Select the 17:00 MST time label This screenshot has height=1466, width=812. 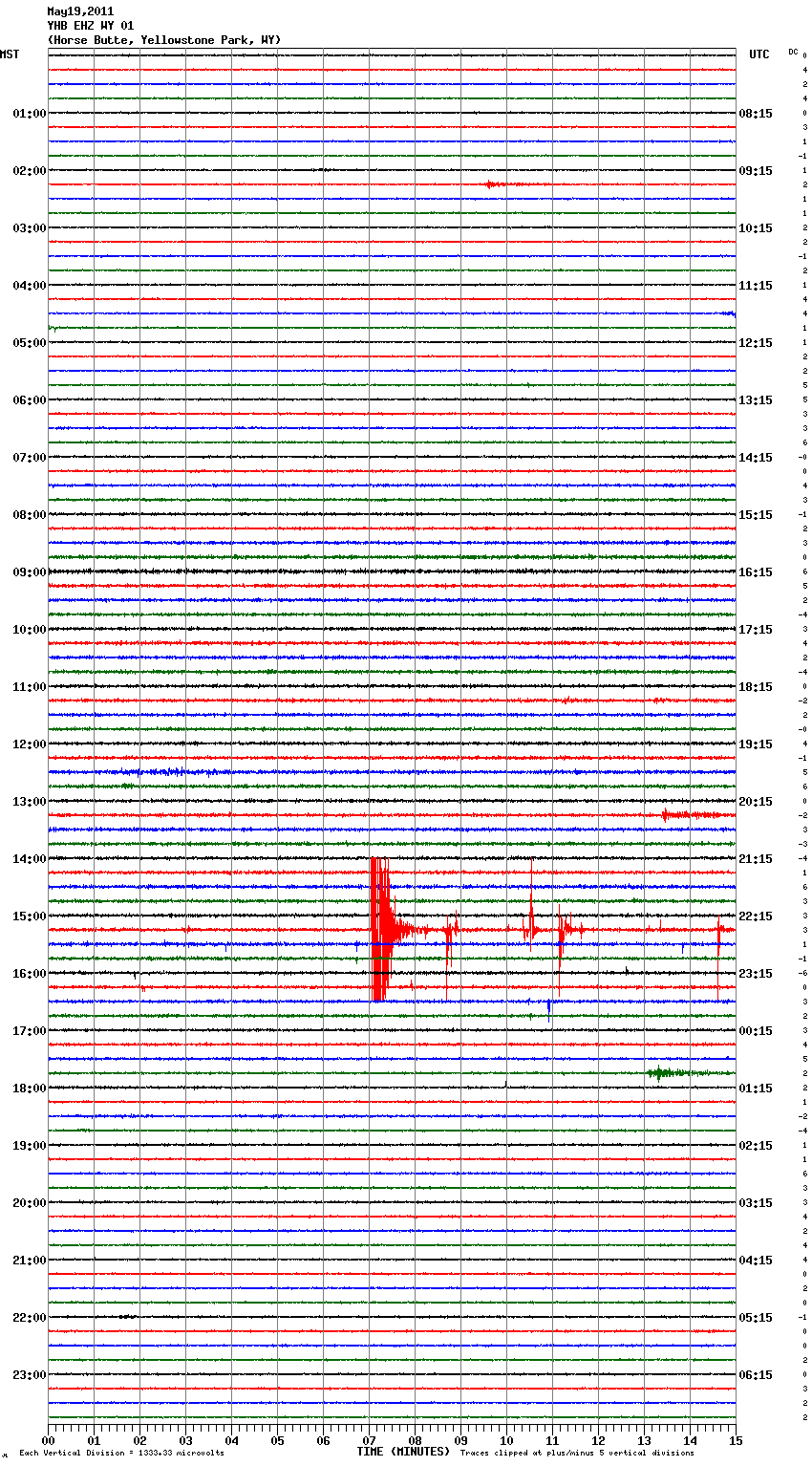tap(30, 1031)
